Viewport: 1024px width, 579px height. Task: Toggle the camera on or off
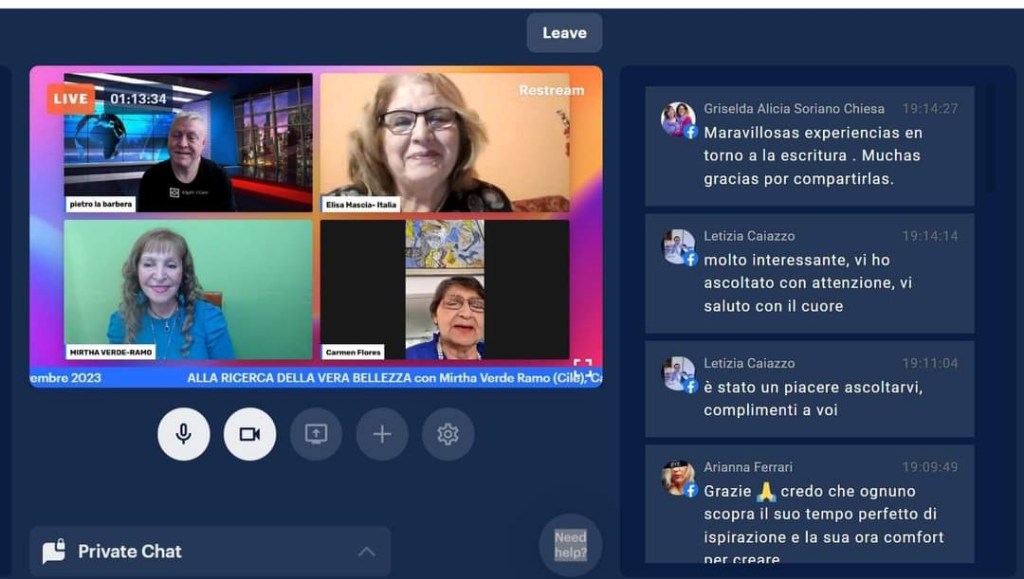coord(250,434)
